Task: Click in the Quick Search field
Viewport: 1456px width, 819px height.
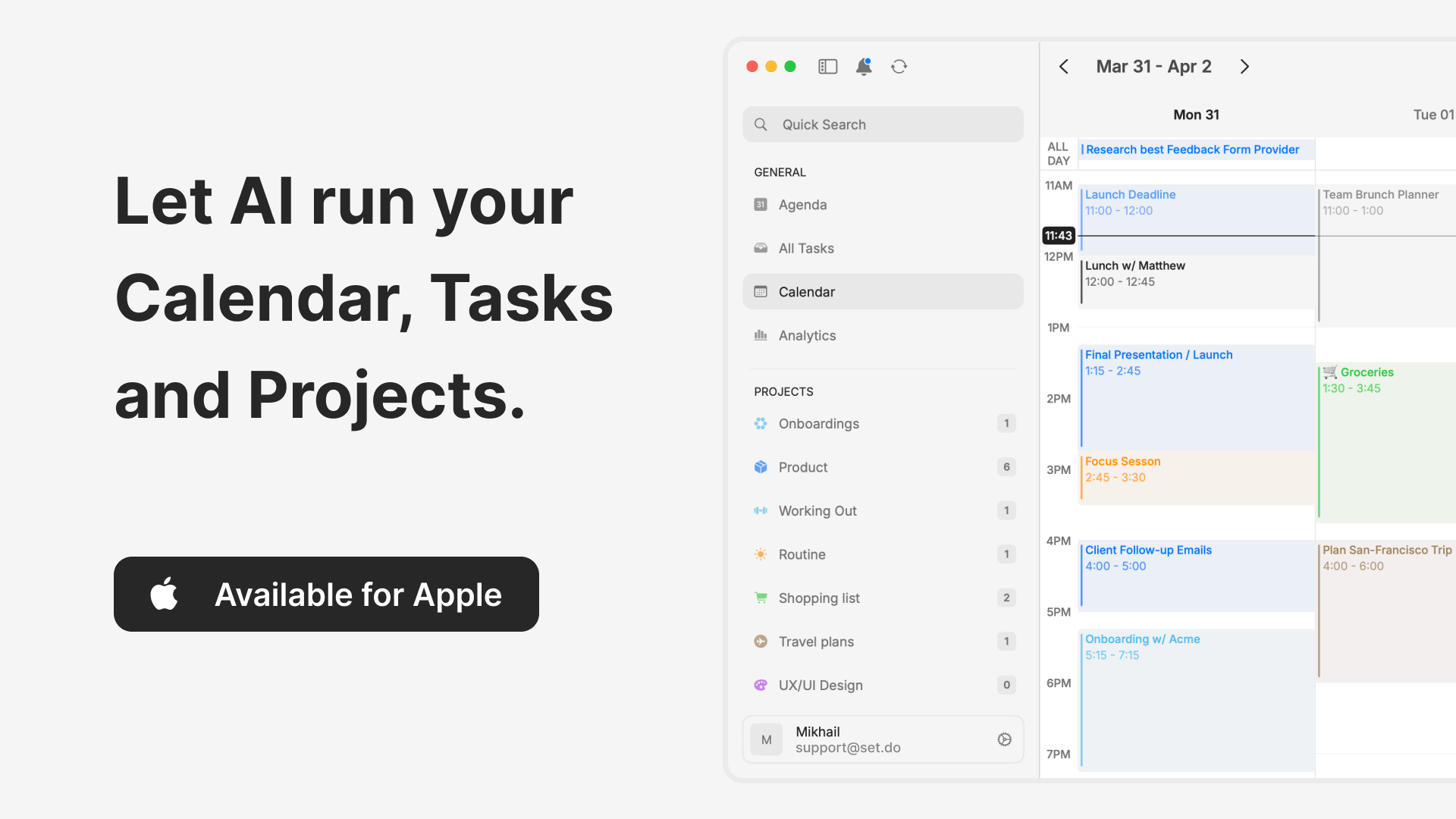Action: click(x=883, y=124)
